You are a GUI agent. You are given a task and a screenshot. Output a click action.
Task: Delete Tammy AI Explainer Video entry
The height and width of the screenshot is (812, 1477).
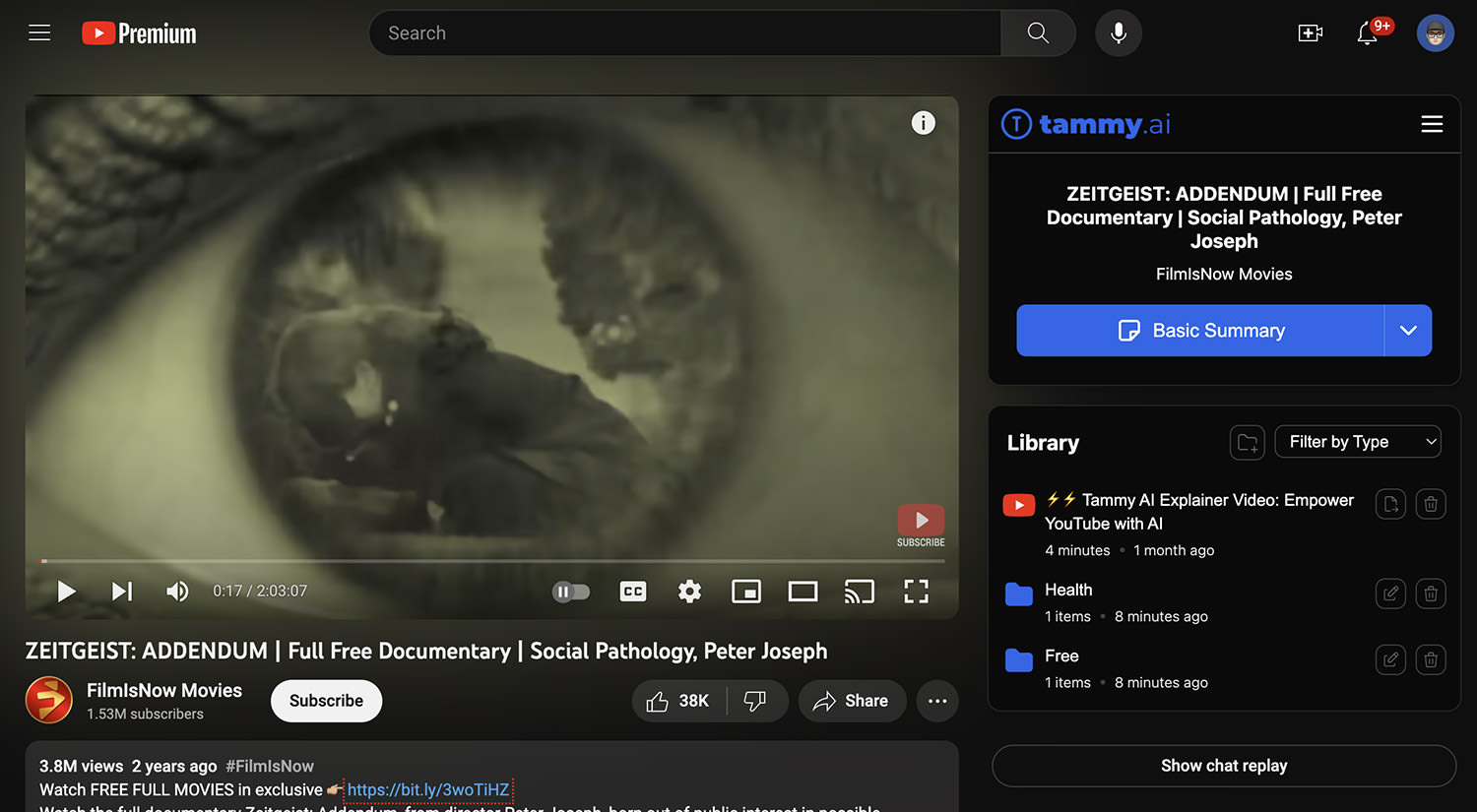1431,505
